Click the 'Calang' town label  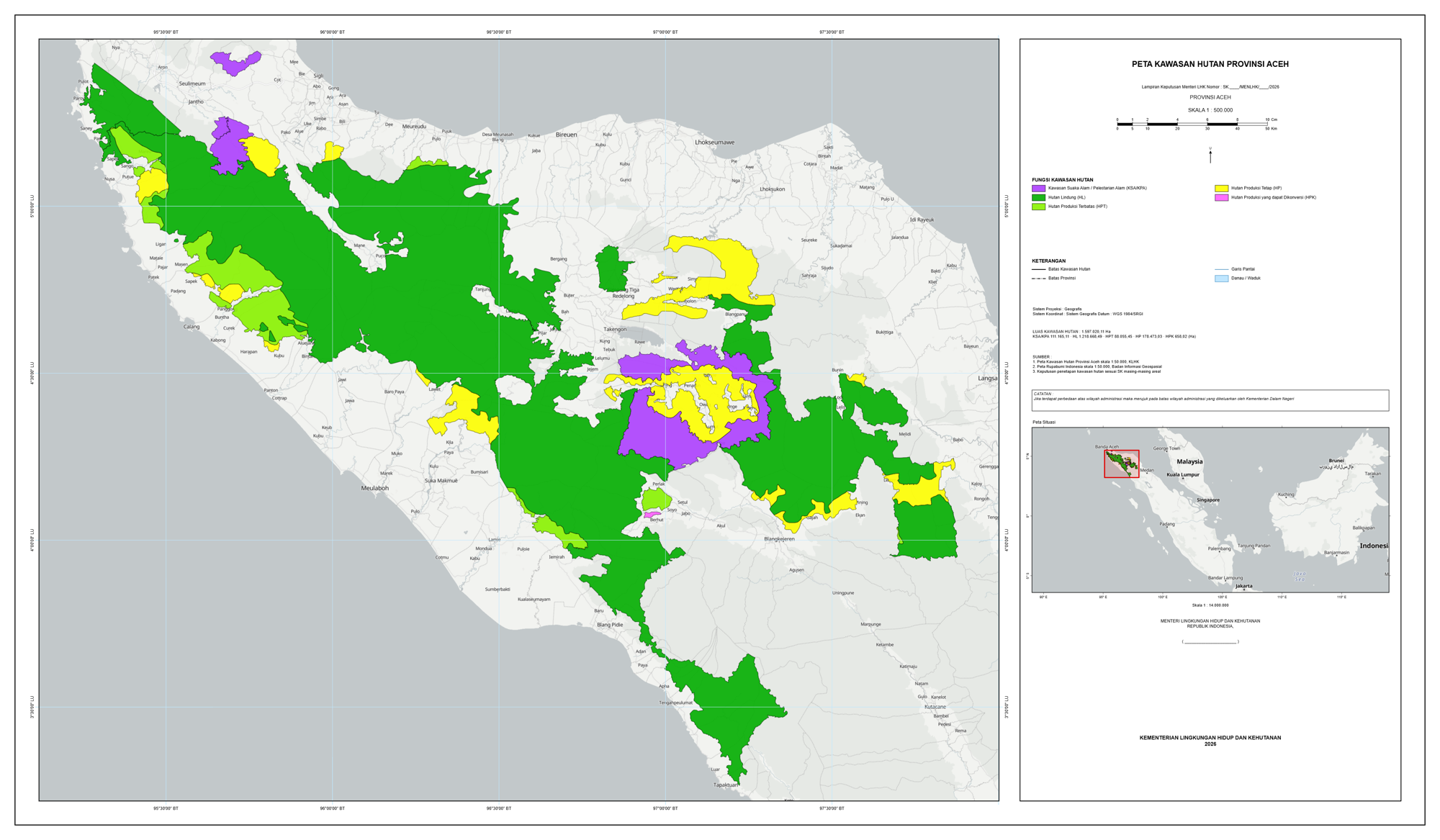tap(192, 327)
